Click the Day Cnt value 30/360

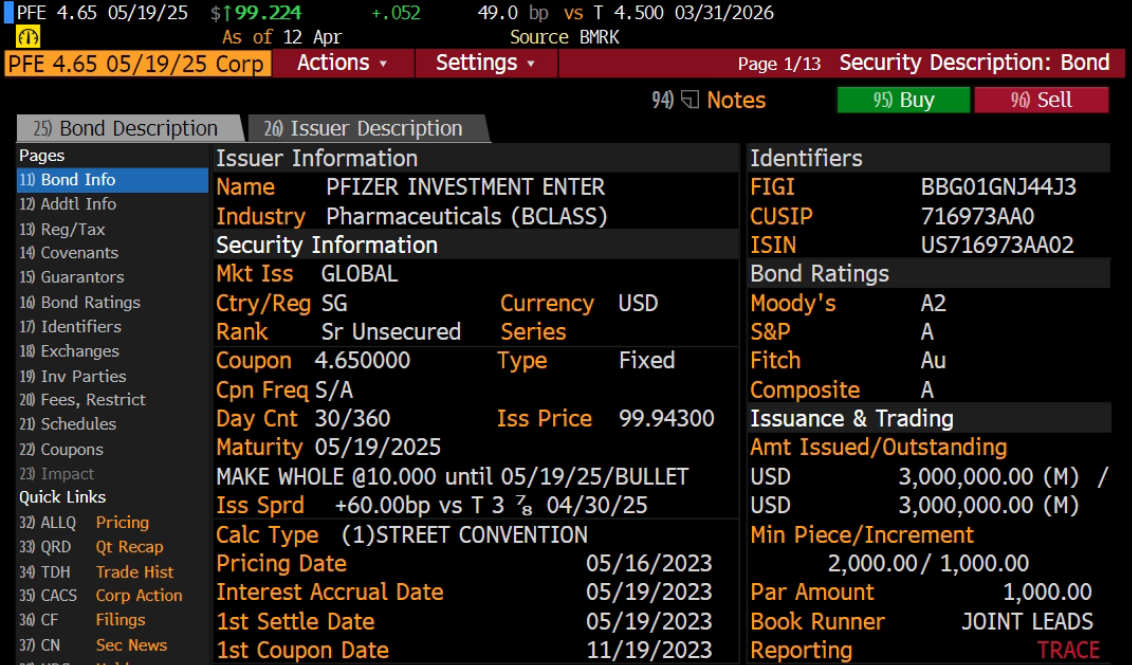(x=352, y=419)
